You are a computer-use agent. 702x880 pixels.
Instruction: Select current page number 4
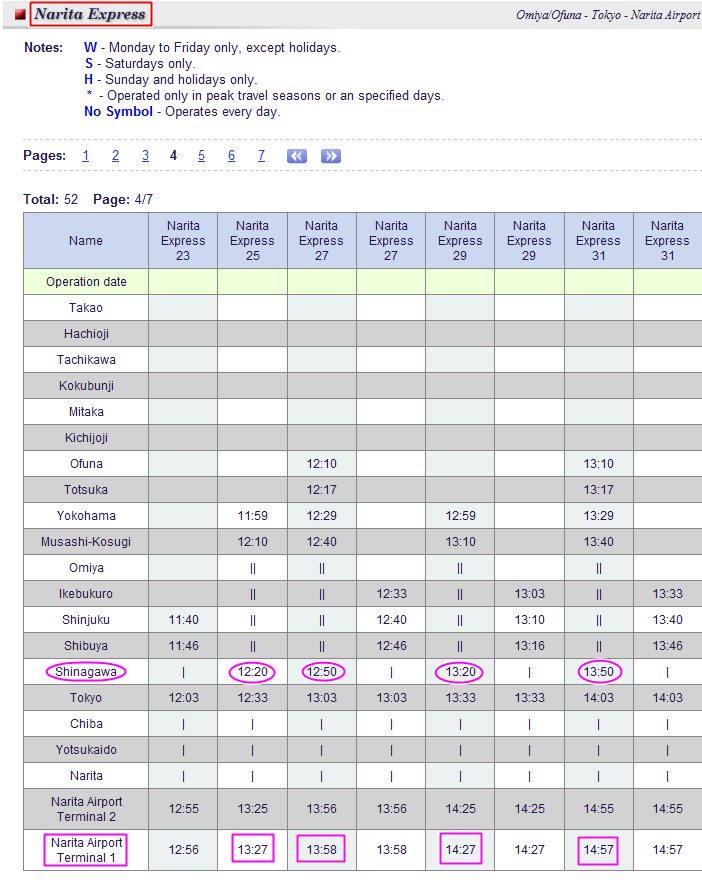coord(173,155)
